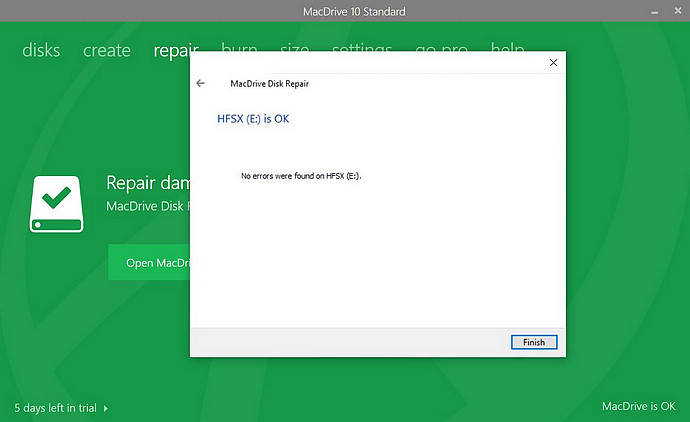The width and height of the screenshot is (690, 422).
Task: Open the settings tab
Action: point(362,47)
